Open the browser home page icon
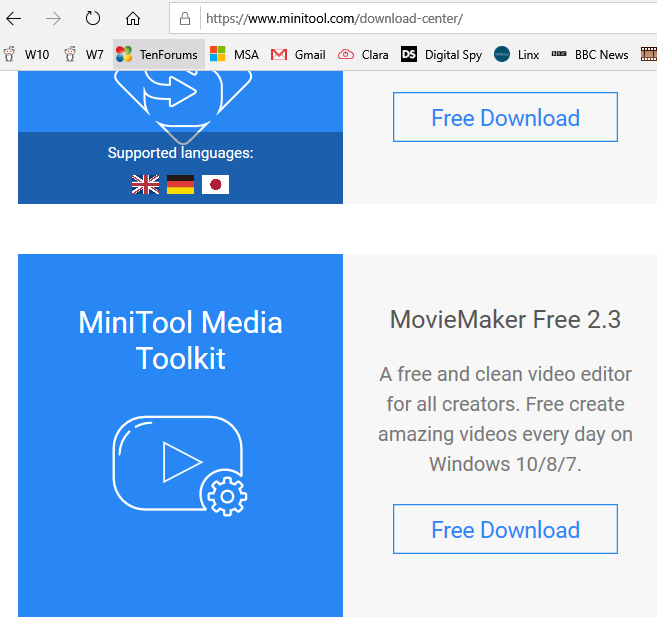 pos(133,18)
